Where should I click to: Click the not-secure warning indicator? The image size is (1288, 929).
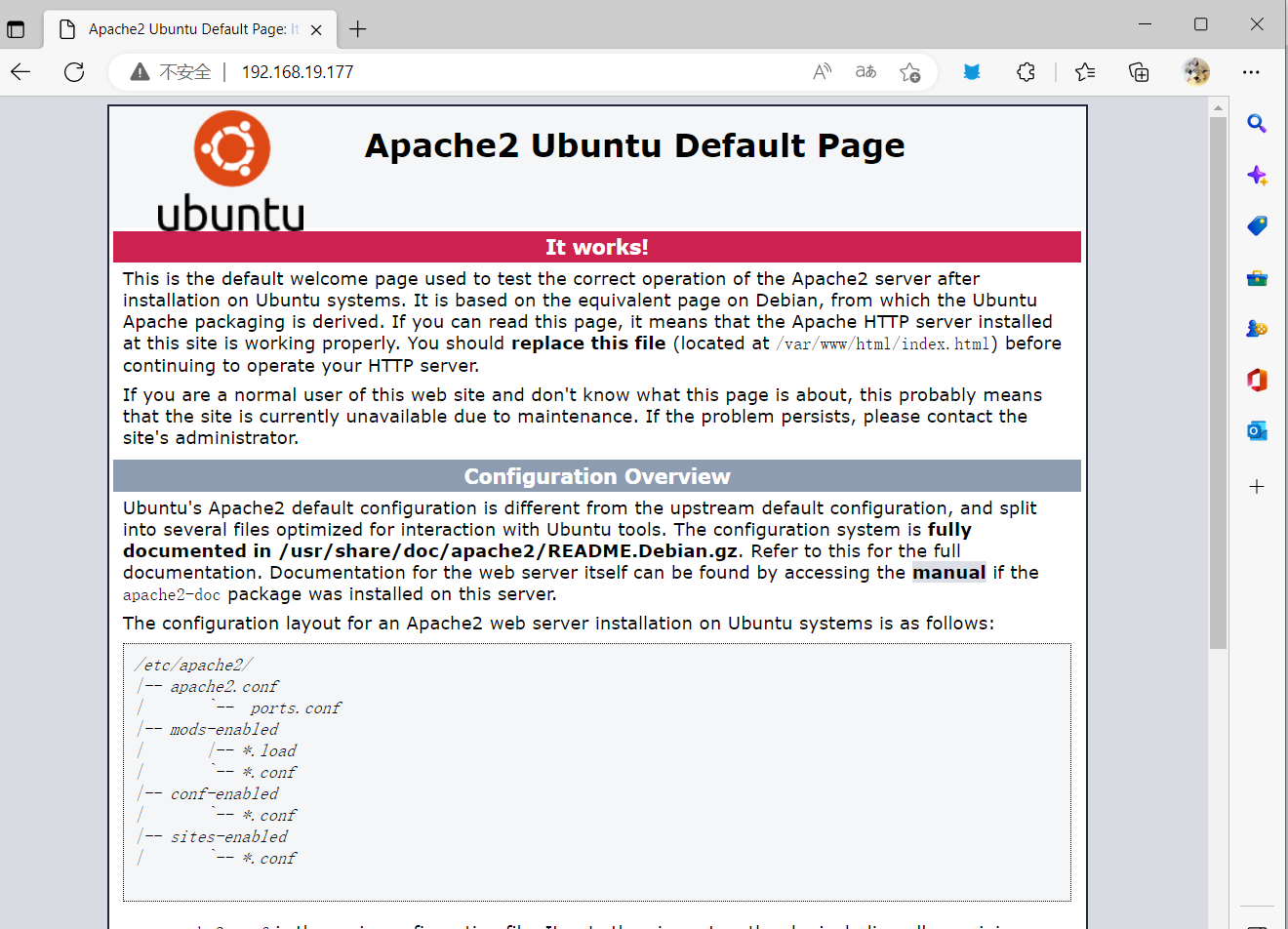point(171,72)
